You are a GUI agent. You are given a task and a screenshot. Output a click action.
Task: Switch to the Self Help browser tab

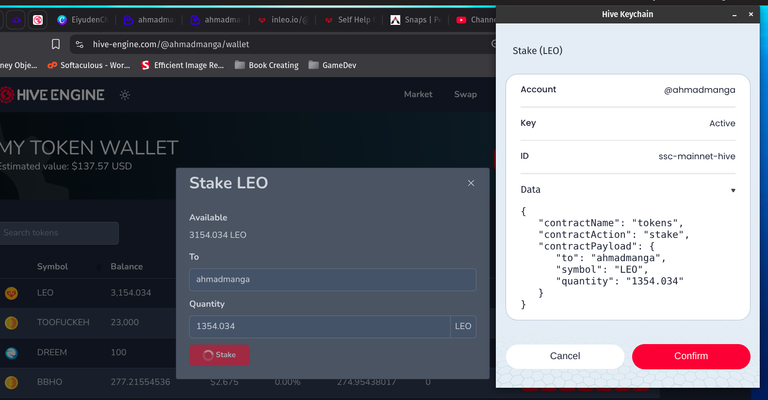coord(349,20)
